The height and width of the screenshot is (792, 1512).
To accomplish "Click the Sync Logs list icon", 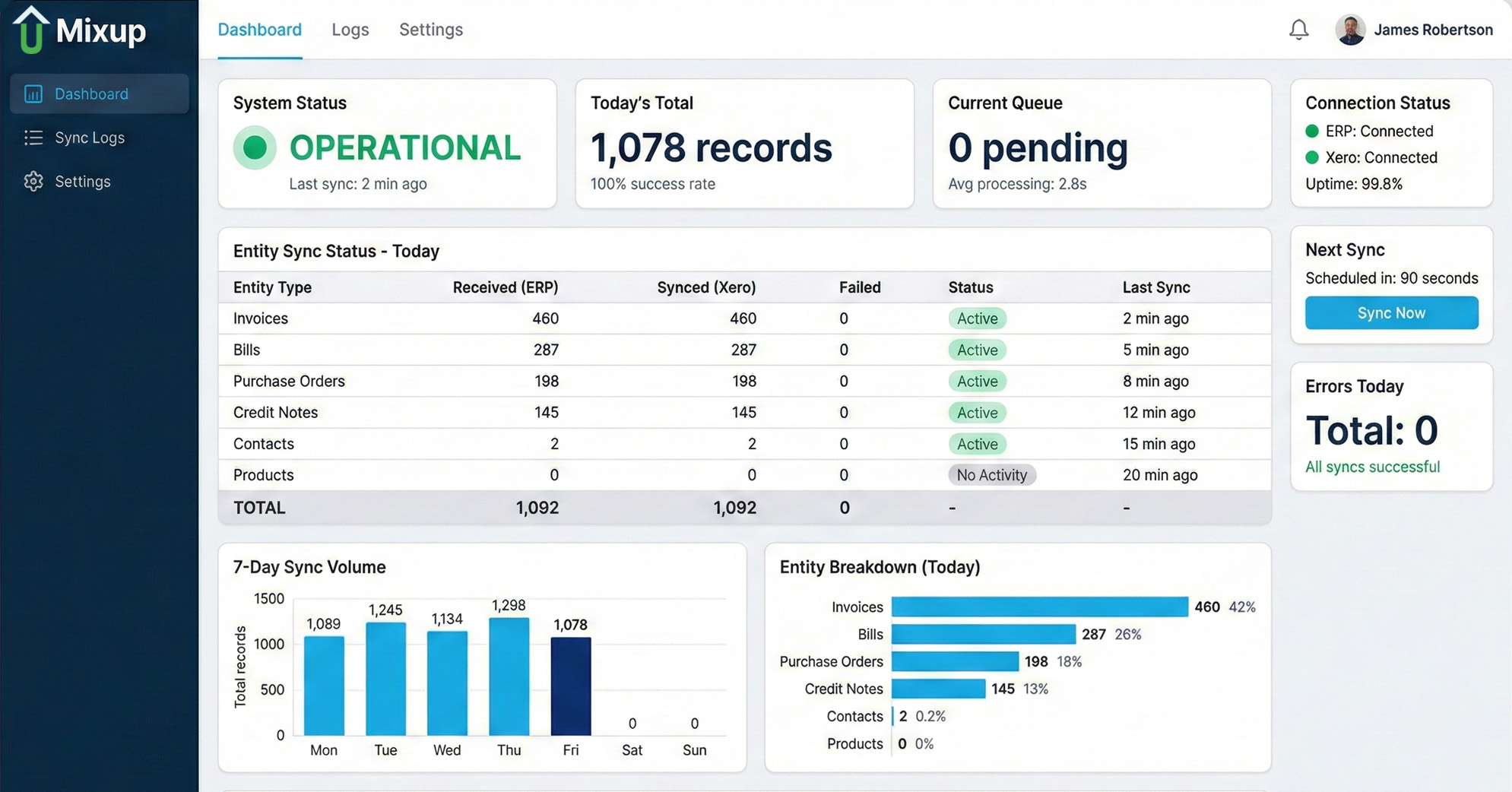I will click(33, 138).
